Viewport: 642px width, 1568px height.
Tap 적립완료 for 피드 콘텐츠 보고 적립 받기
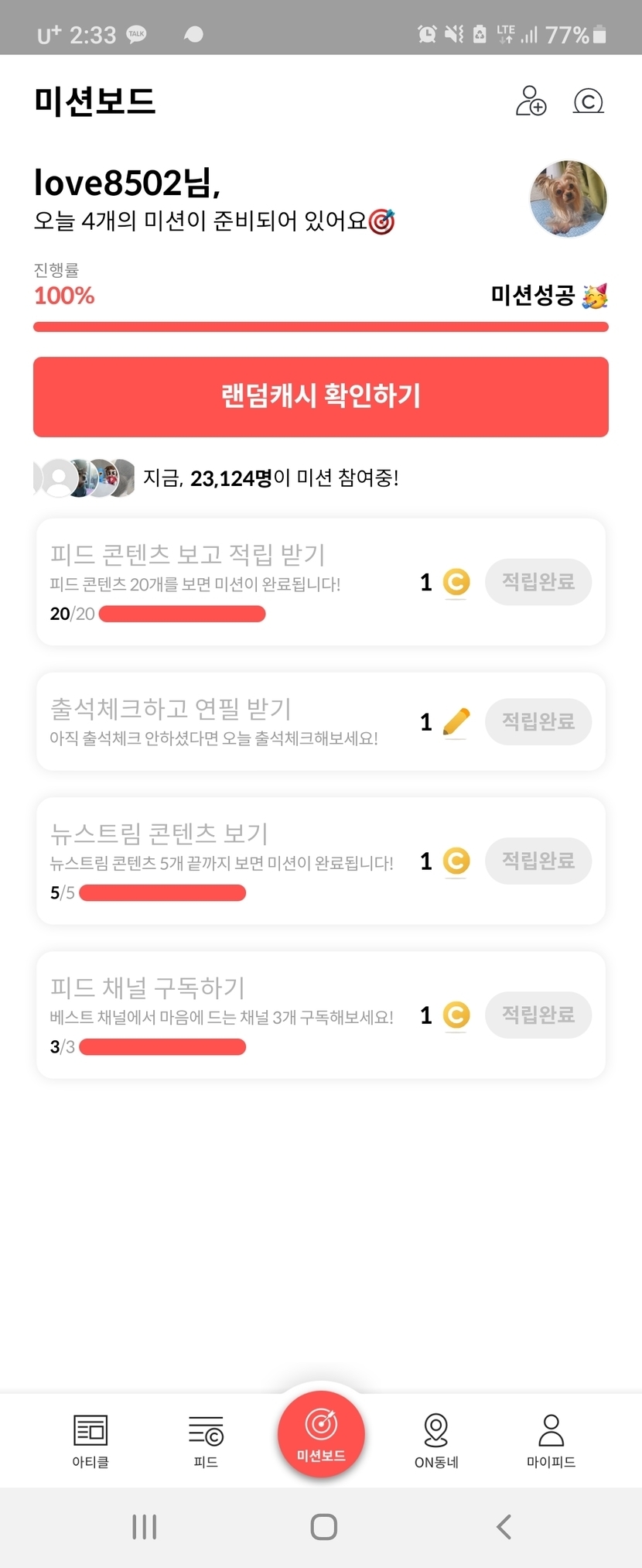click(x=538, y=582)
